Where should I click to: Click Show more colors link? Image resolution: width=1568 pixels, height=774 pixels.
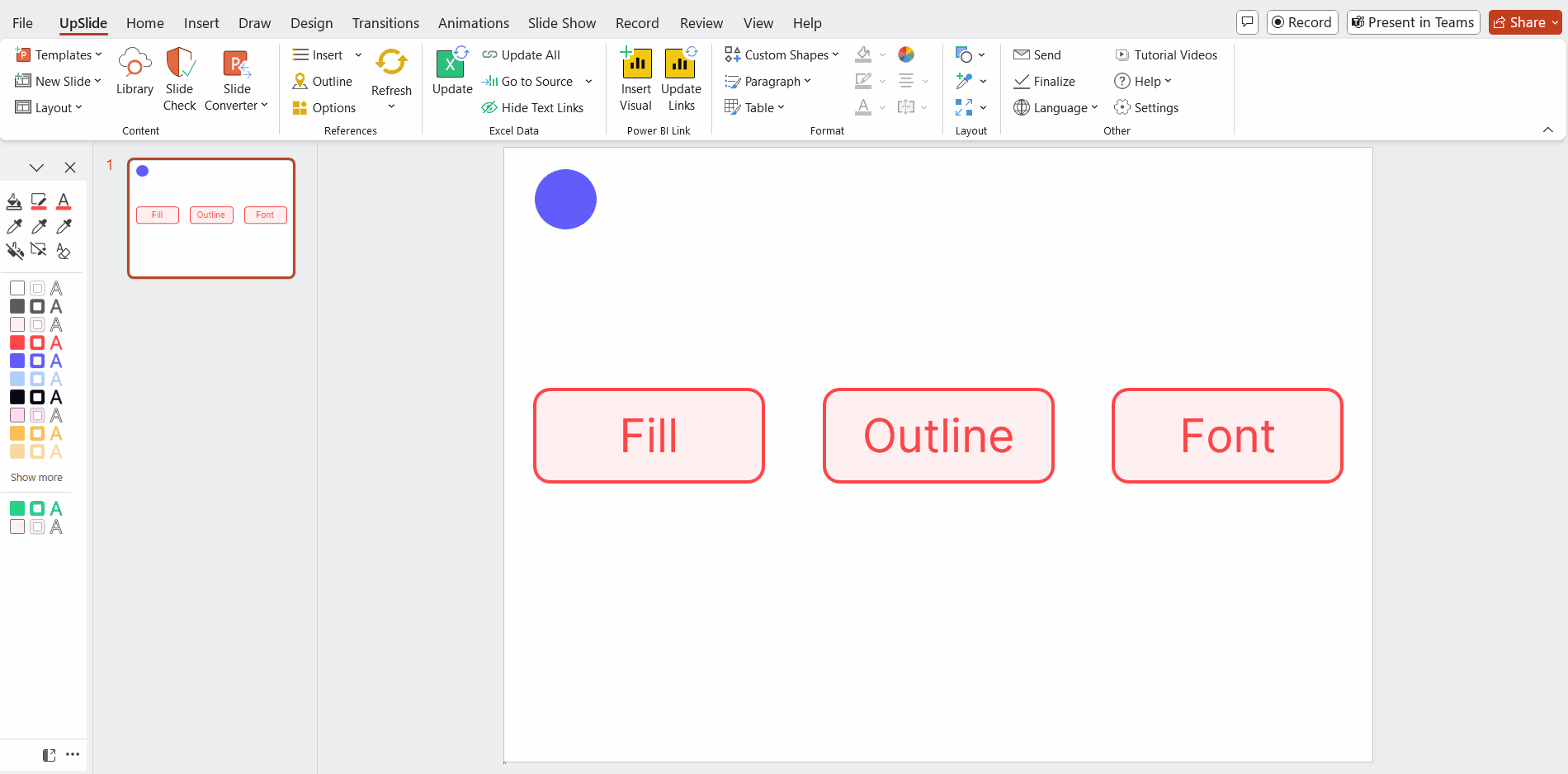click(36, 478)
